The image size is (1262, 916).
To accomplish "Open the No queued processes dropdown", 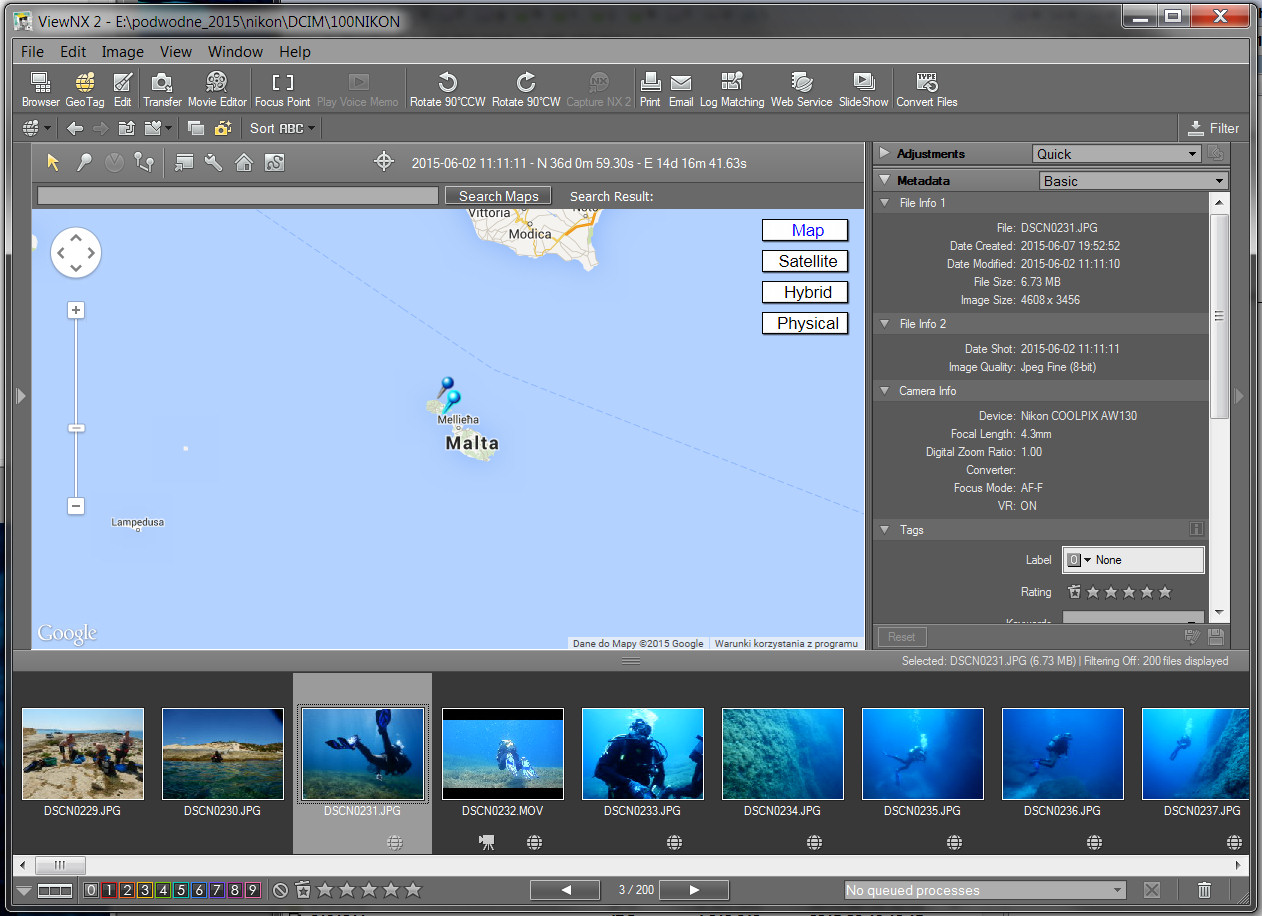I will click(x=985, y=890).
